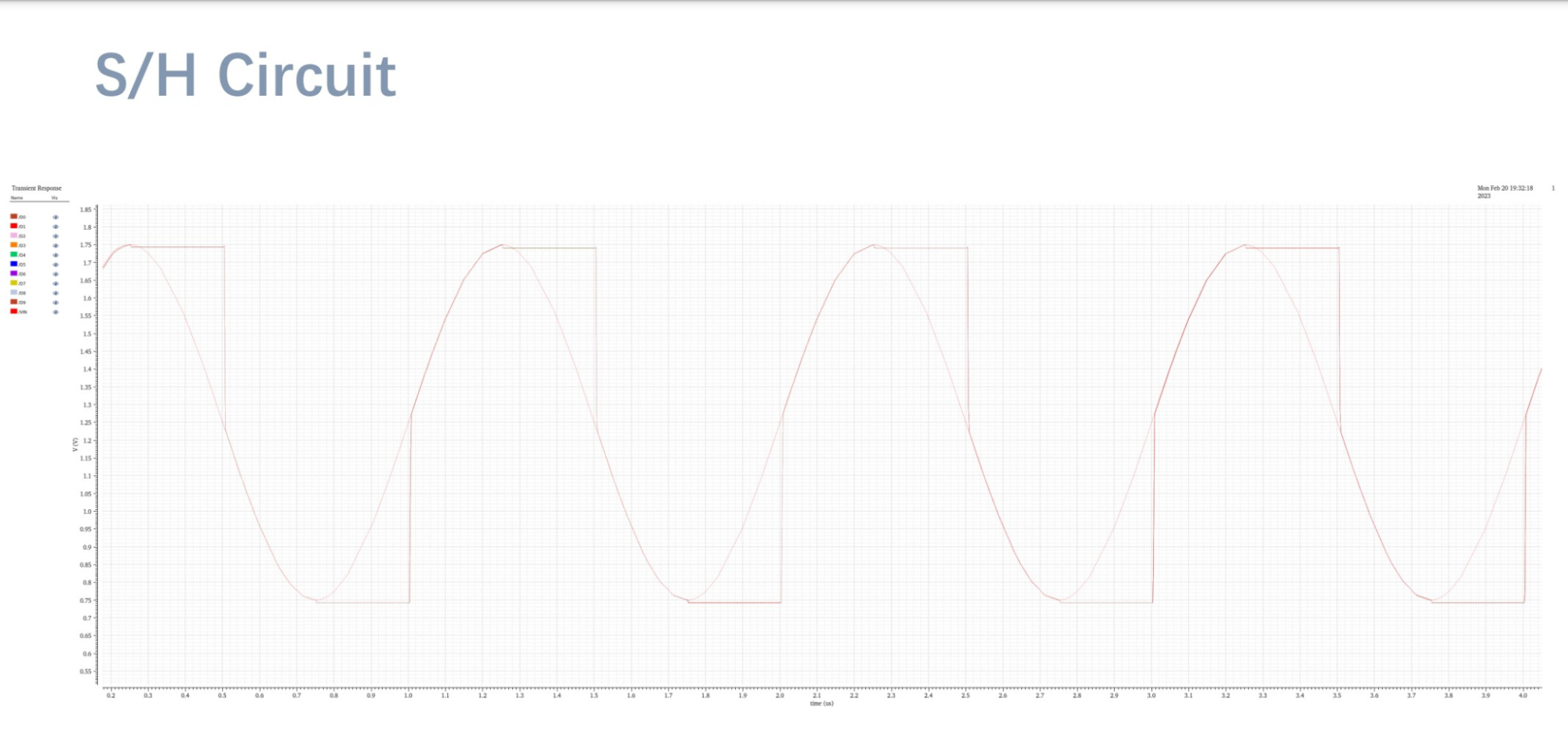Viewport: 1568px width, 732px height.
Task: Hide the /O3 waveform via its eye icon
Action: click(56, 246)
